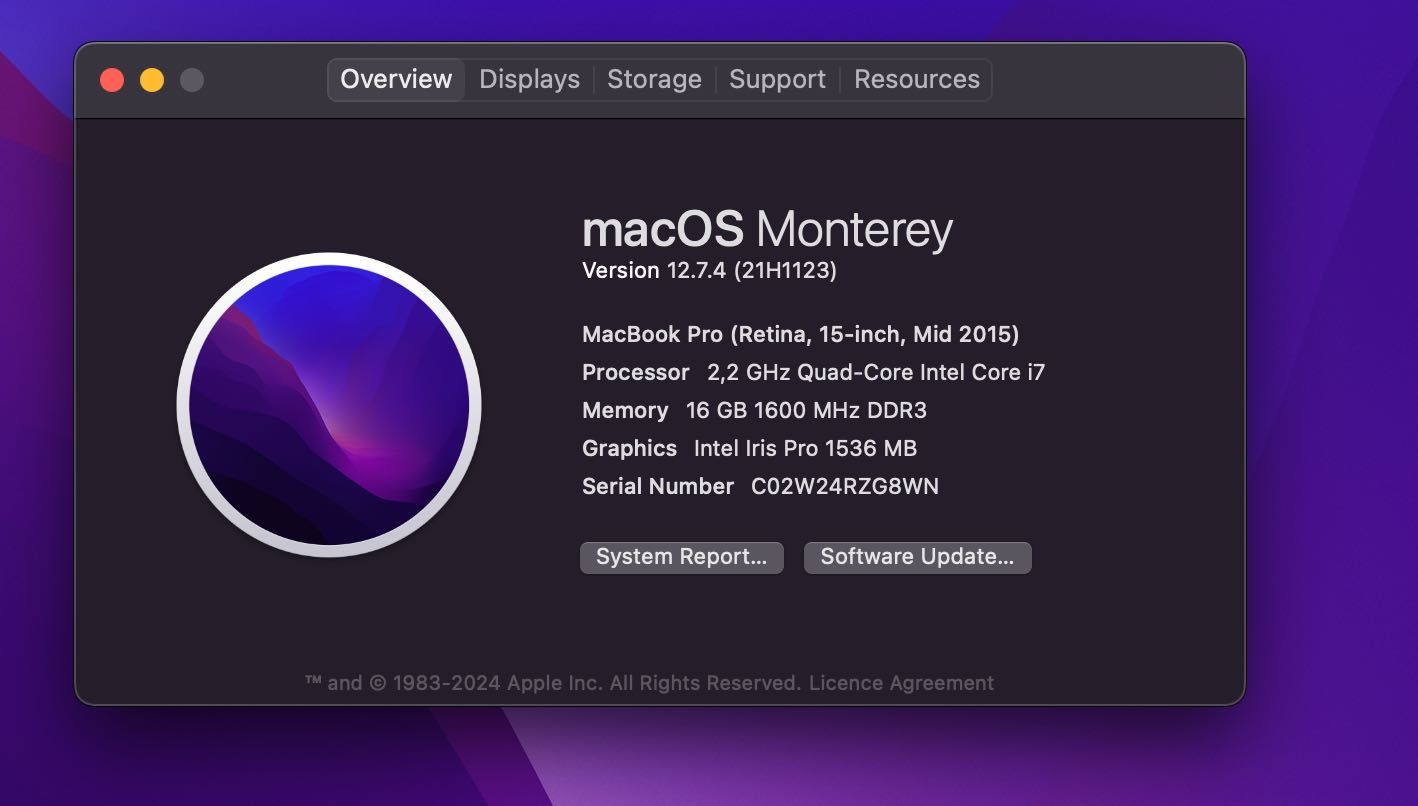Click the Serial Number label
The height and width of the screenshot is (806, 1418).
coord(658,486)
